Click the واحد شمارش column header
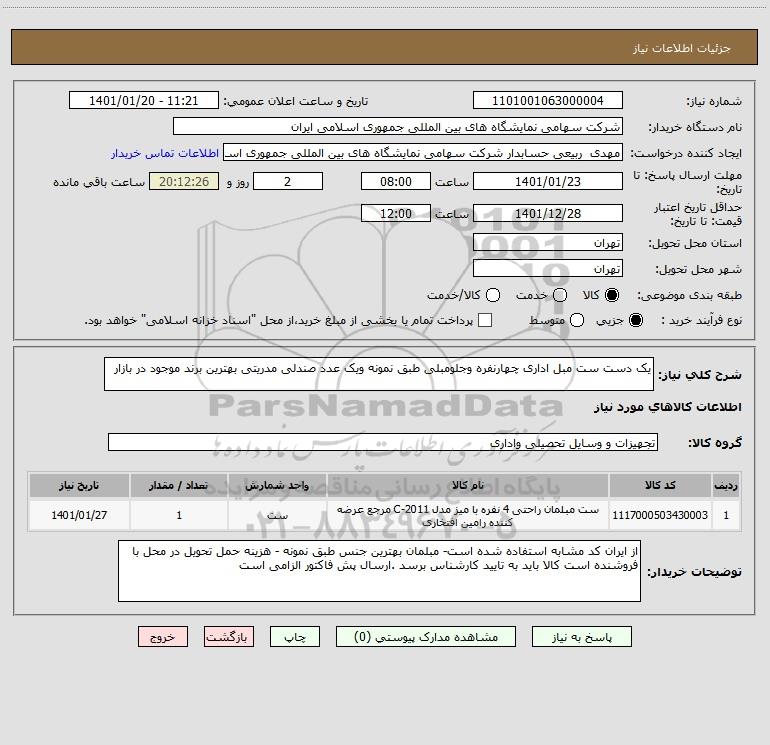Screen dimensions: 770x745 click(277, 485)
